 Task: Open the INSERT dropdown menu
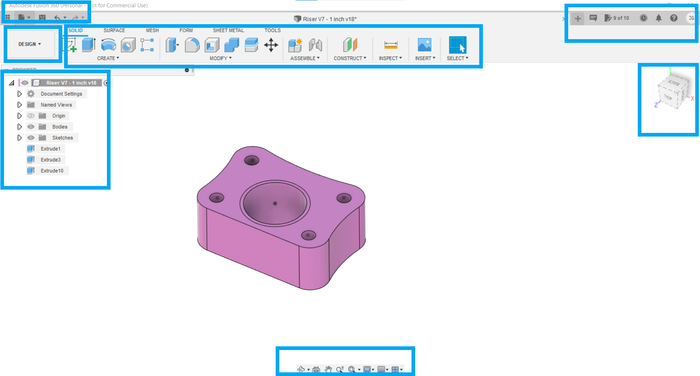(425, 58)
